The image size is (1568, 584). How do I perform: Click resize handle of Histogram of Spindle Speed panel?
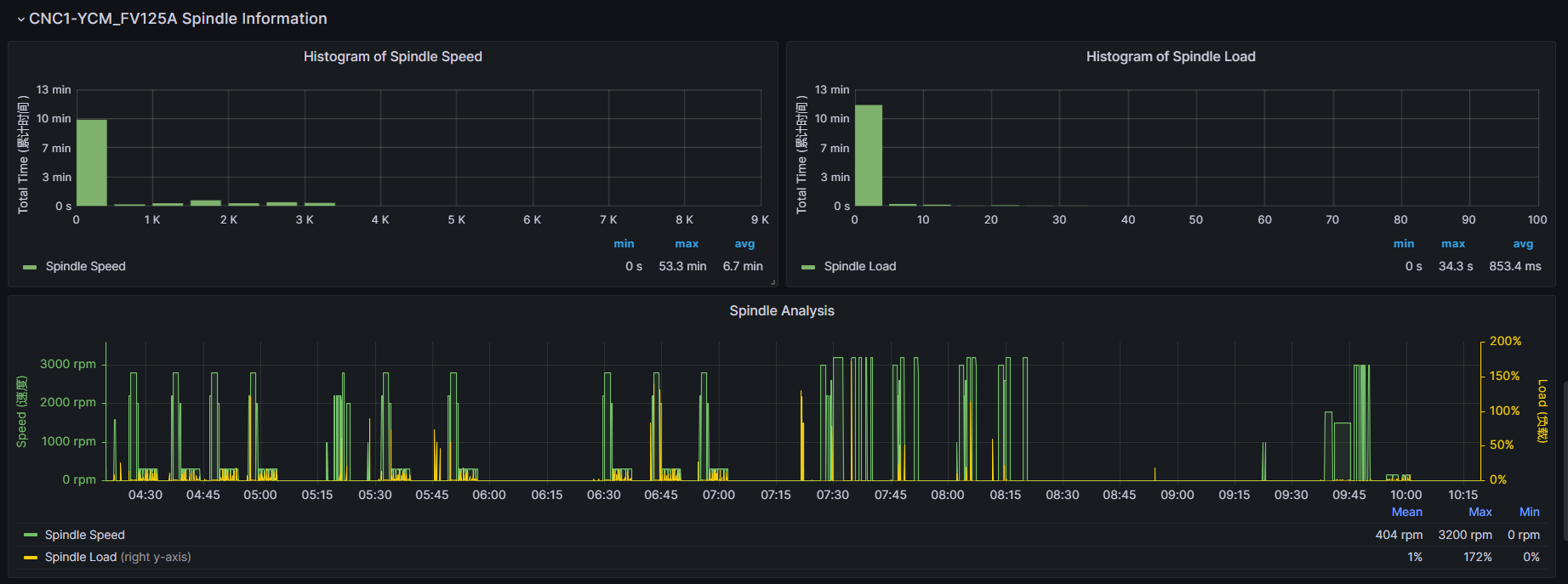[773, 282]
